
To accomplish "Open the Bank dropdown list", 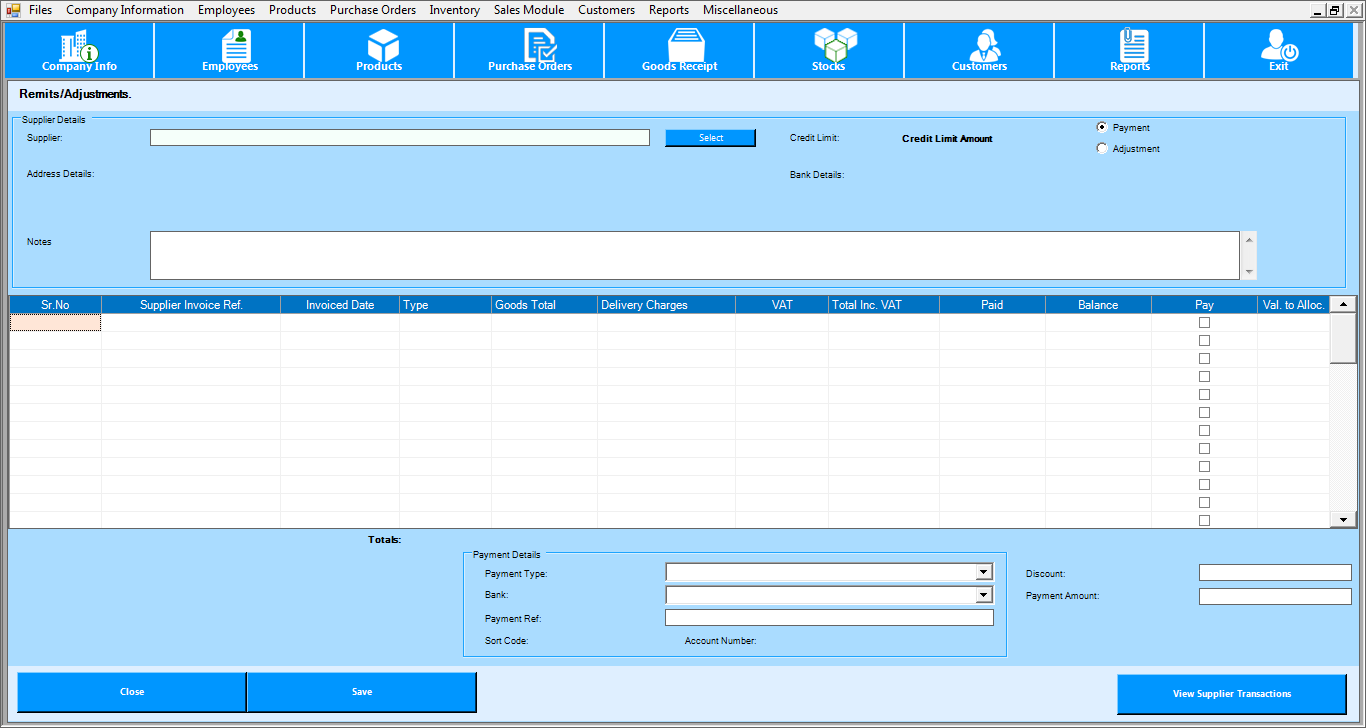I will (984, 595).
